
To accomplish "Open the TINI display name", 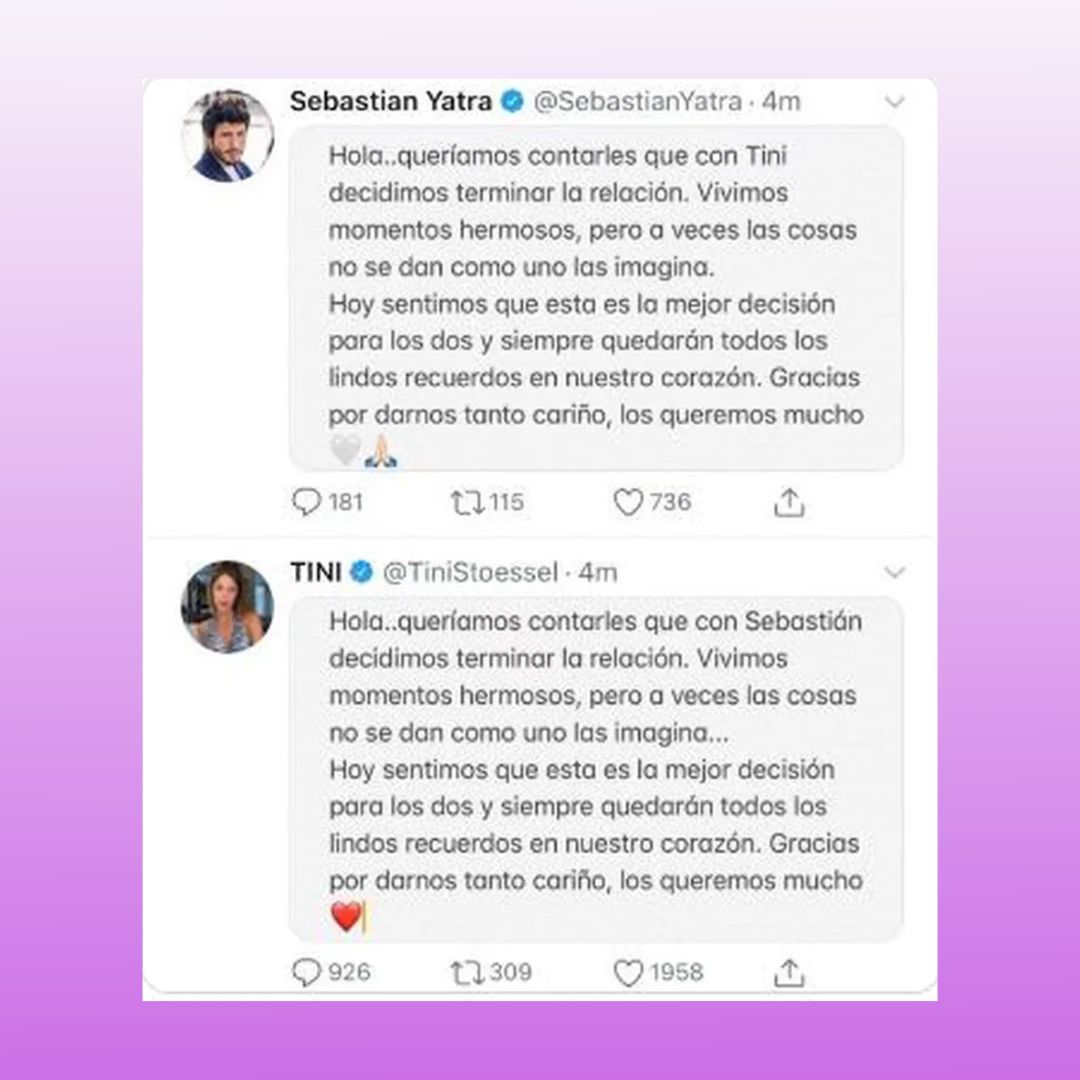I will pyautogui.click(x=315, y=572).
